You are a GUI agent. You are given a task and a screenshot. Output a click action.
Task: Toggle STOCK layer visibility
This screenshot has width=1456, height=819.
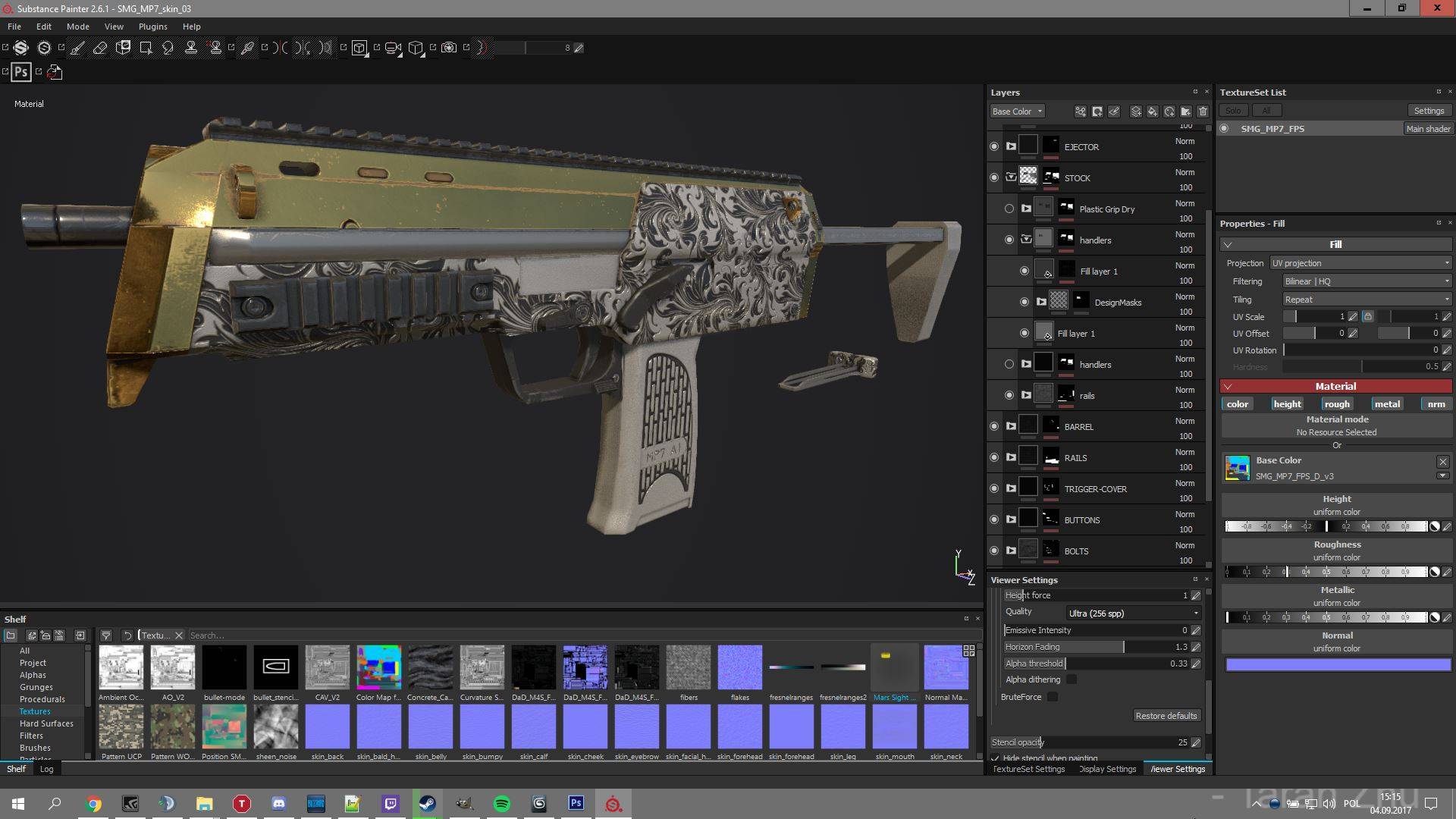click(x=993, y=177)
